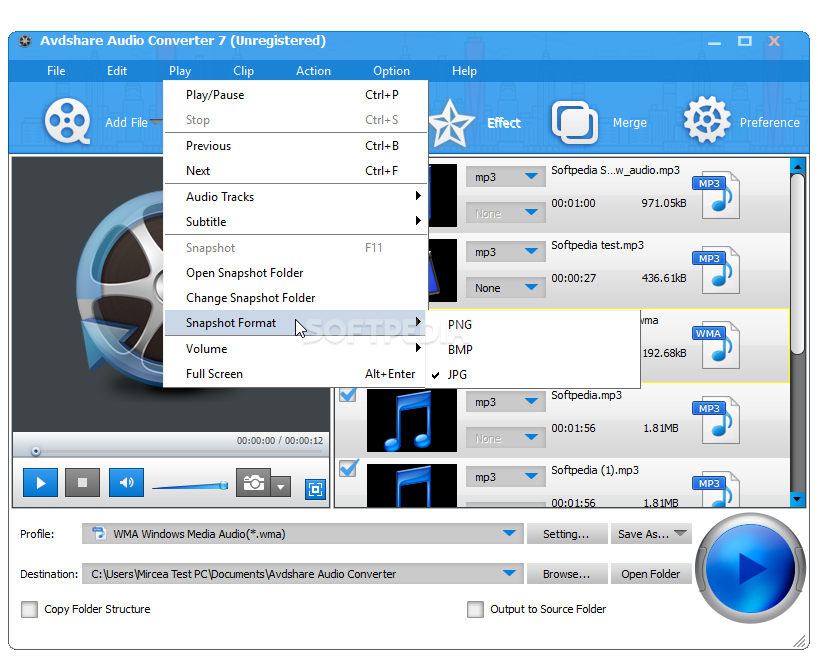This screenshot has height=658, width=818.
Task: Click the Merge overlapping squares icon
Action: (x=574, y=123)
